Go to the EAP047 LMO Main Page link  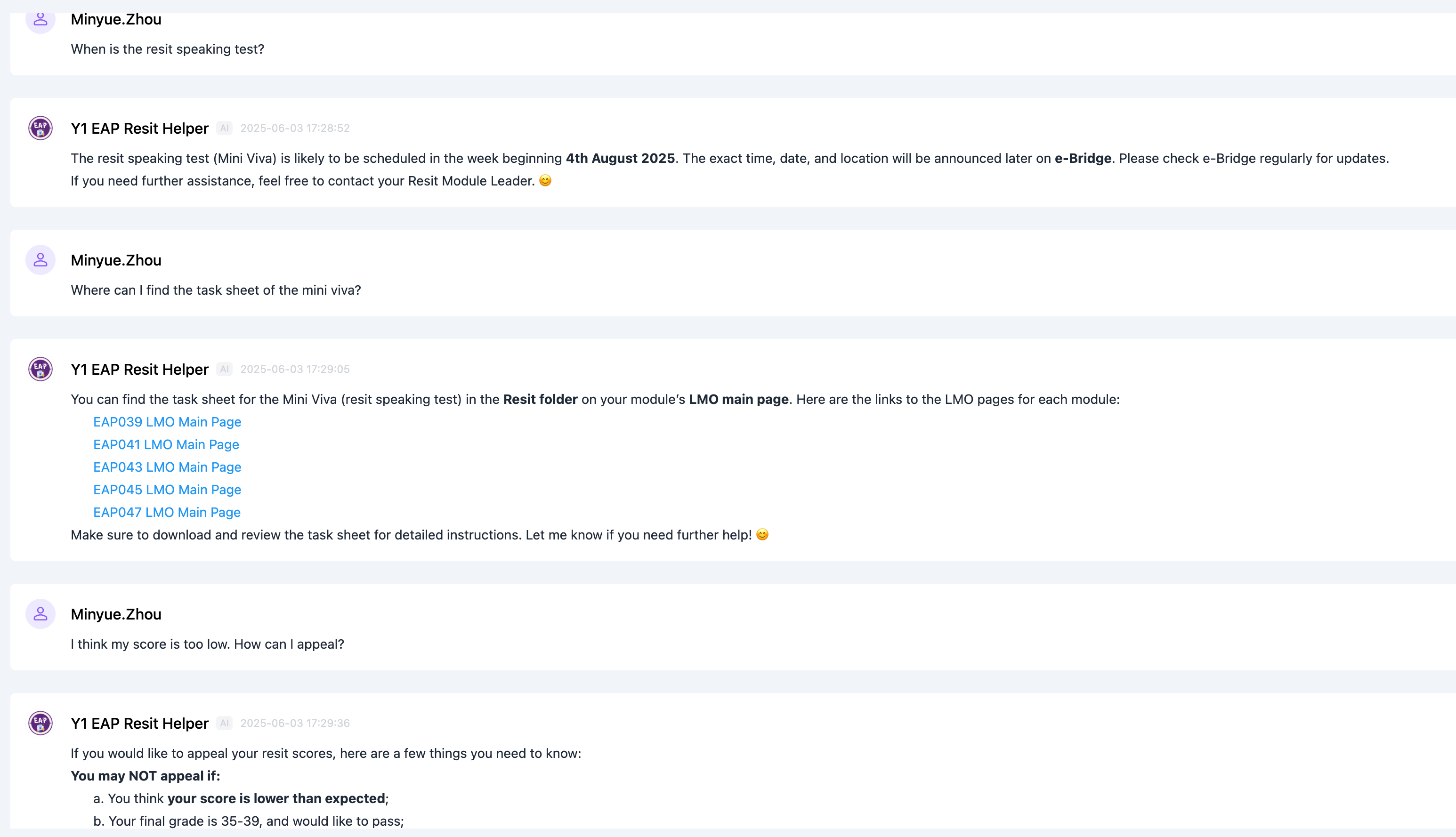[167, 512]
